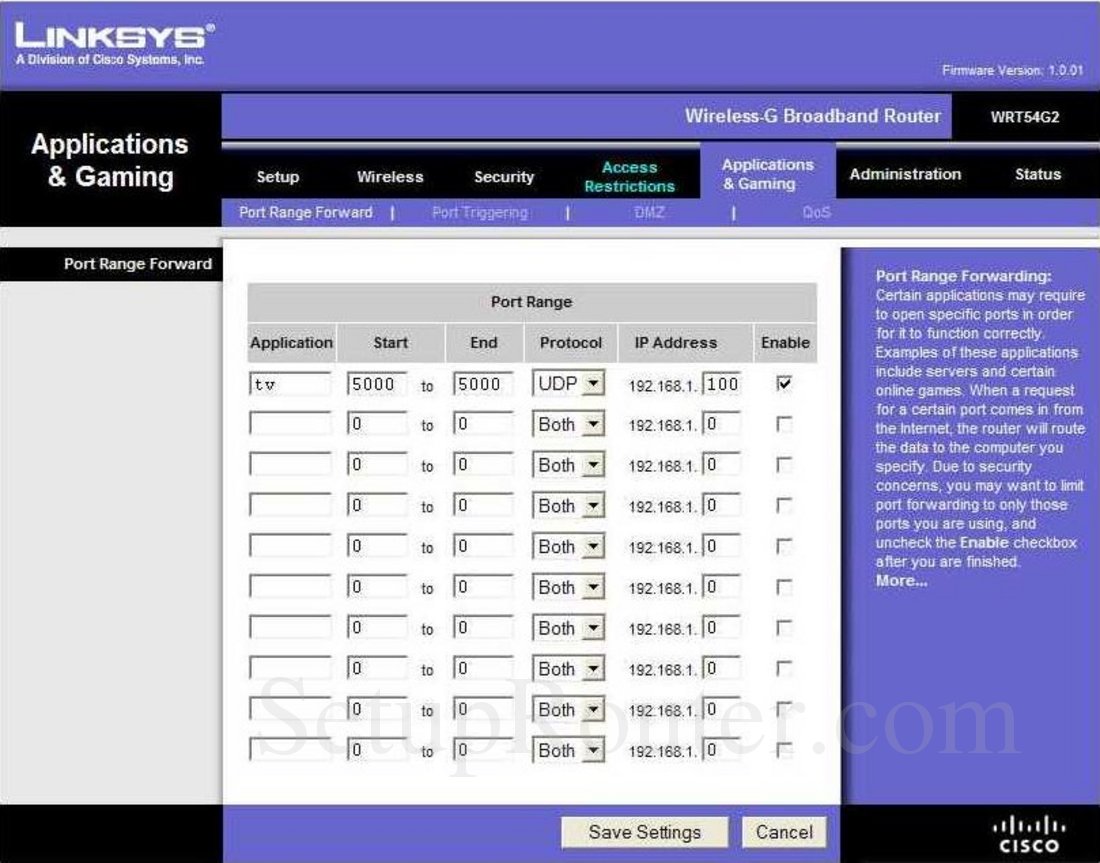Screen dimensions: 1100x863
Task: Go to Access Restrictions
Action: tap(629, 176)
